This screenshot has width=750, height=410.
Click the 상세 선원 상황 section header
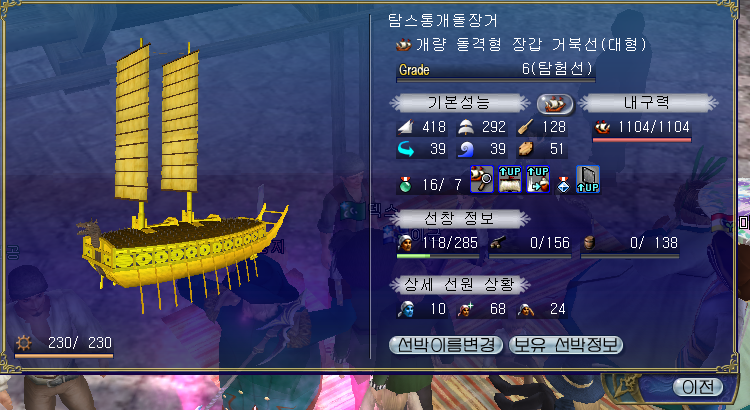[460, 285]
